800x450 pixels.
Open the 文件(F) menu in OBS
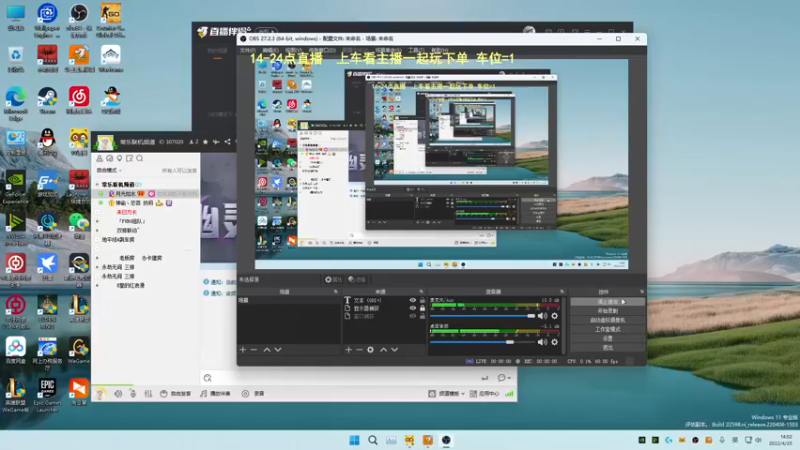click(247, 51)
